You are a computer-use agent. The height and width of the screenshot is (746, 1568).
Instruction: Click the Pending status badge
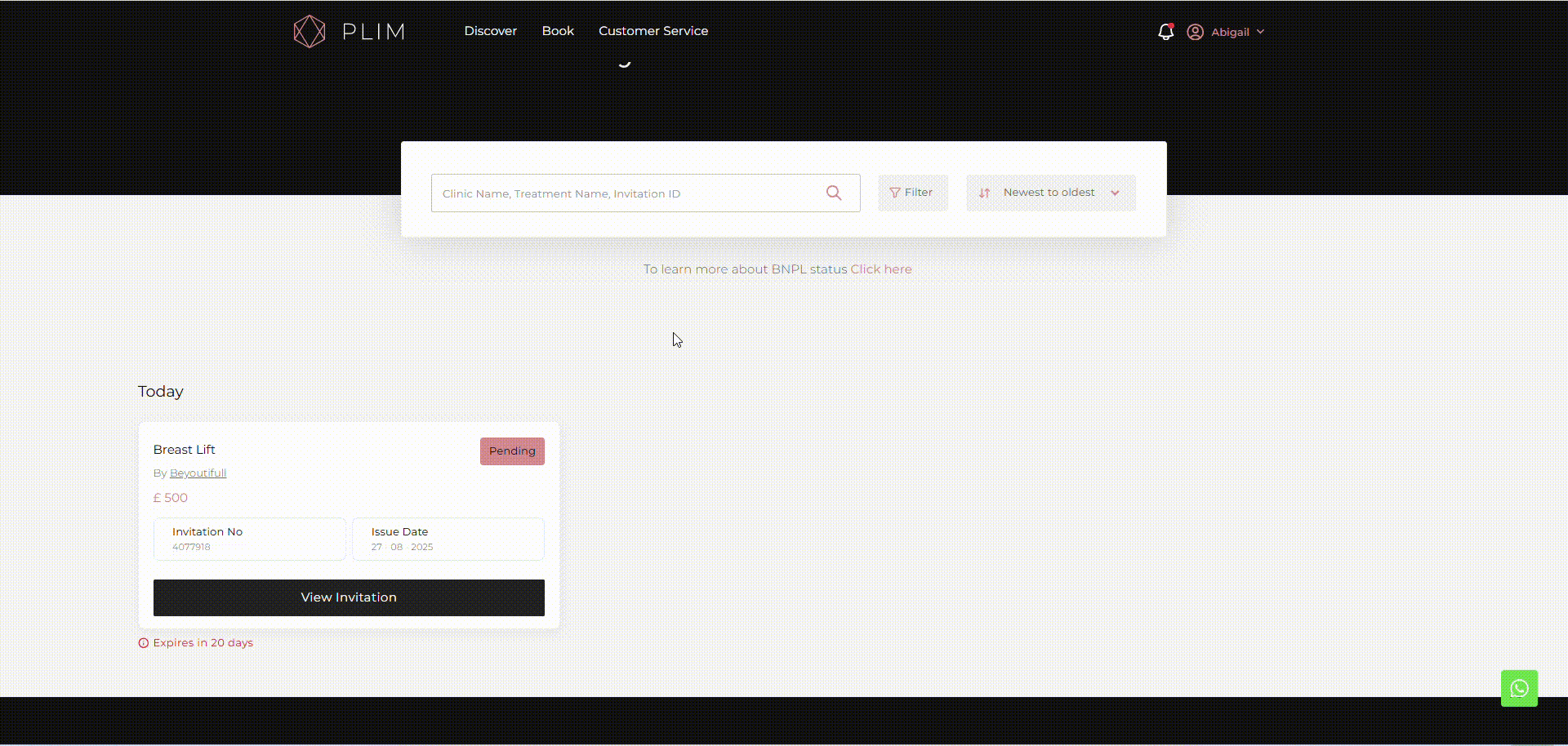[512, 451]
